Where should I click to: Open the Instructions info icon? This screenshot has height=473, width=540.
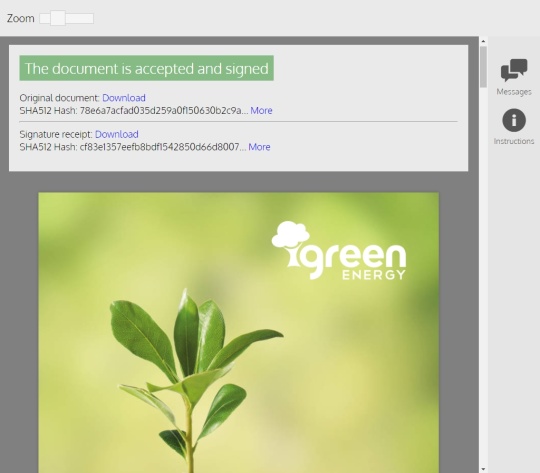(x=514, y=120)
